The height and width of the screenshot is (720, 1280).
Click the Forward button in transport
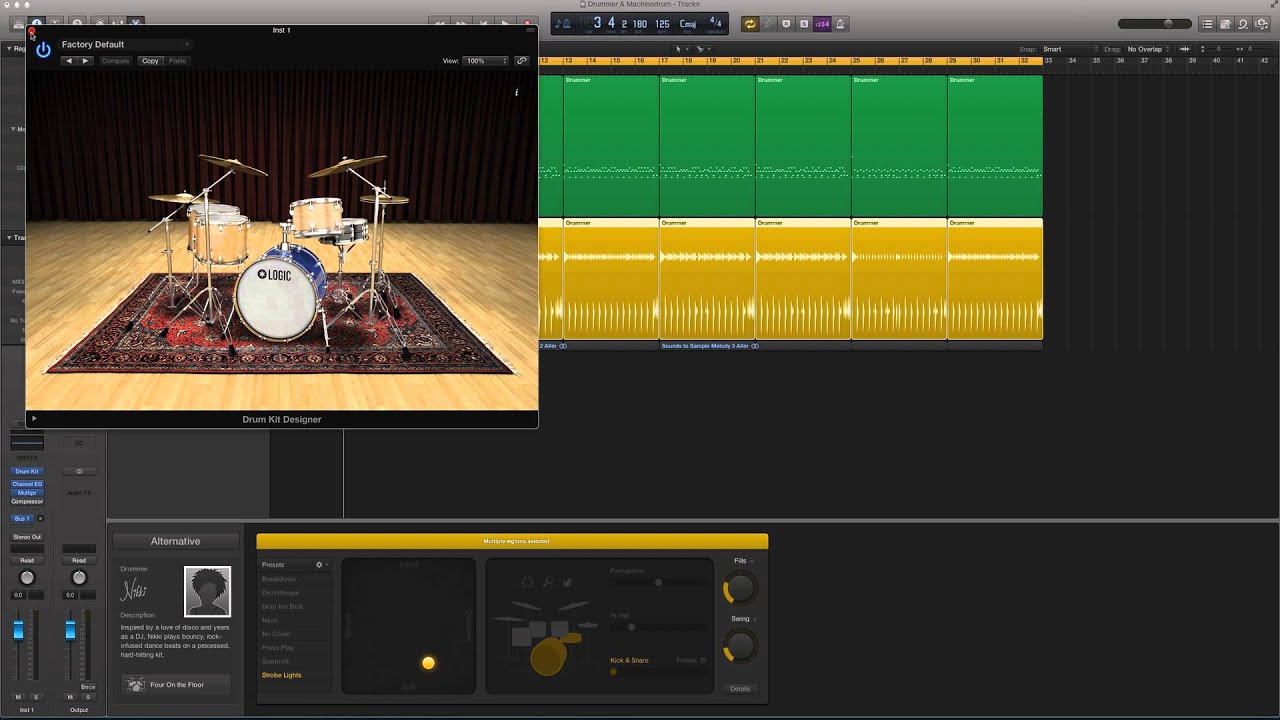coord(461,23)
